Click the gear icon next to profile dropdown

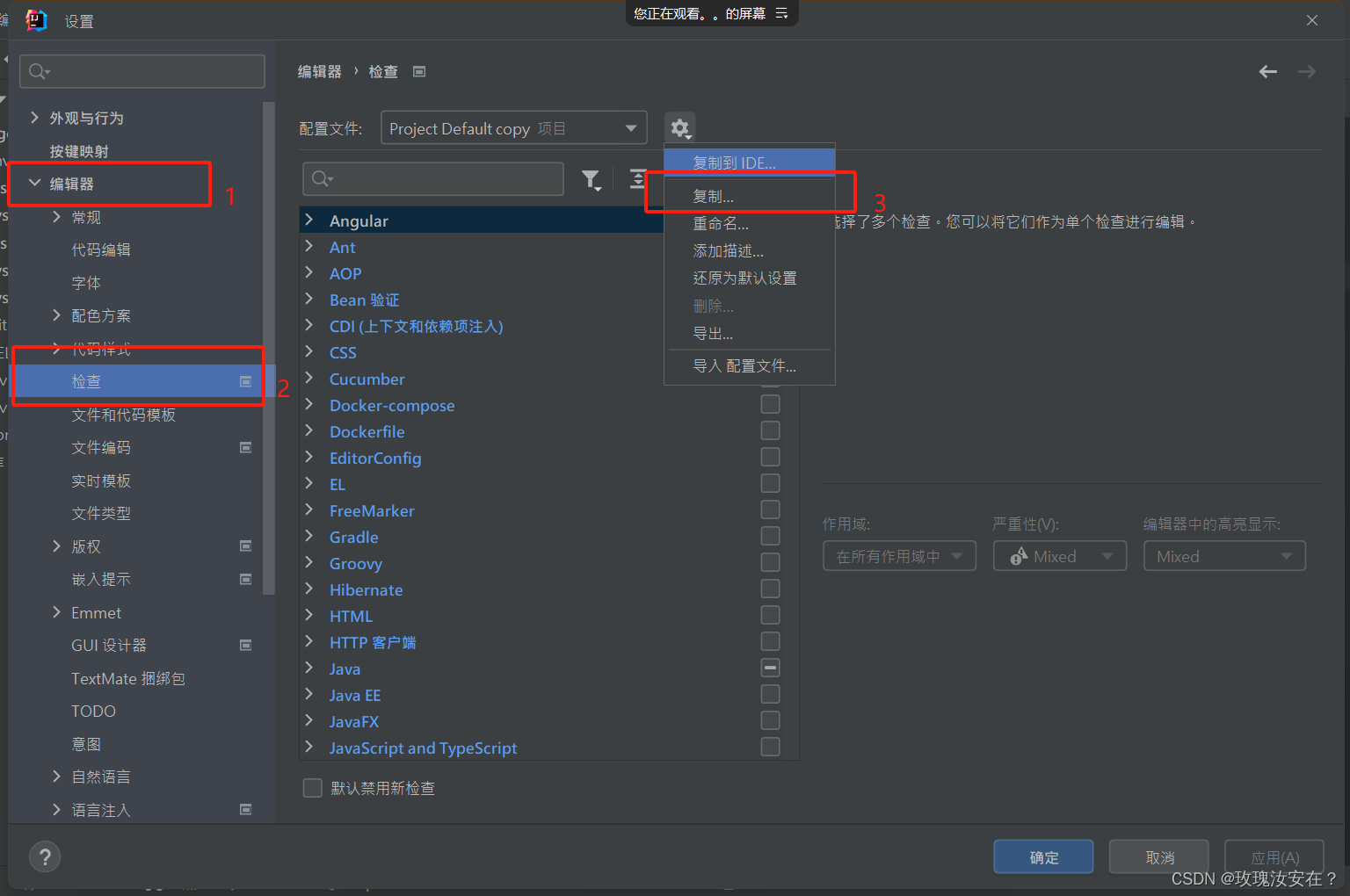point(680,128)
